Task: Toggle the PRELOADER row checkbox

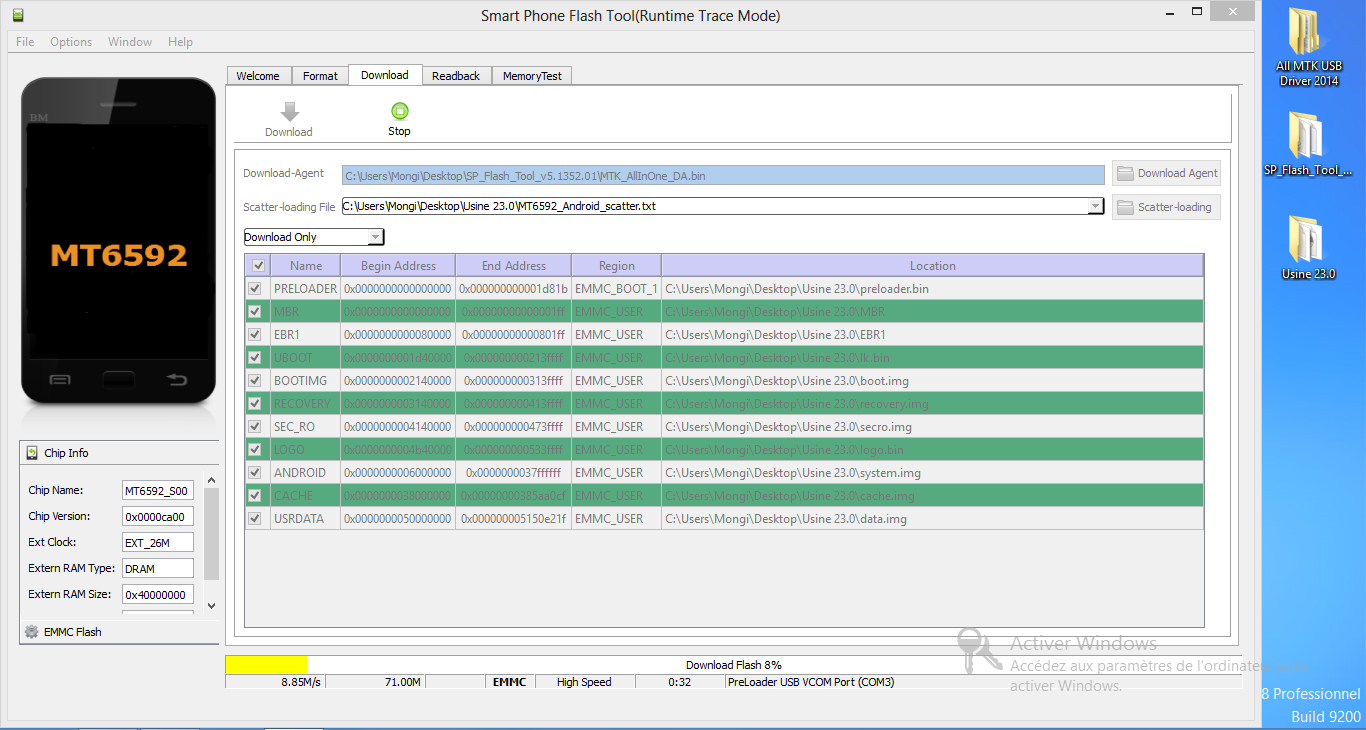Action: click(255, 289)
